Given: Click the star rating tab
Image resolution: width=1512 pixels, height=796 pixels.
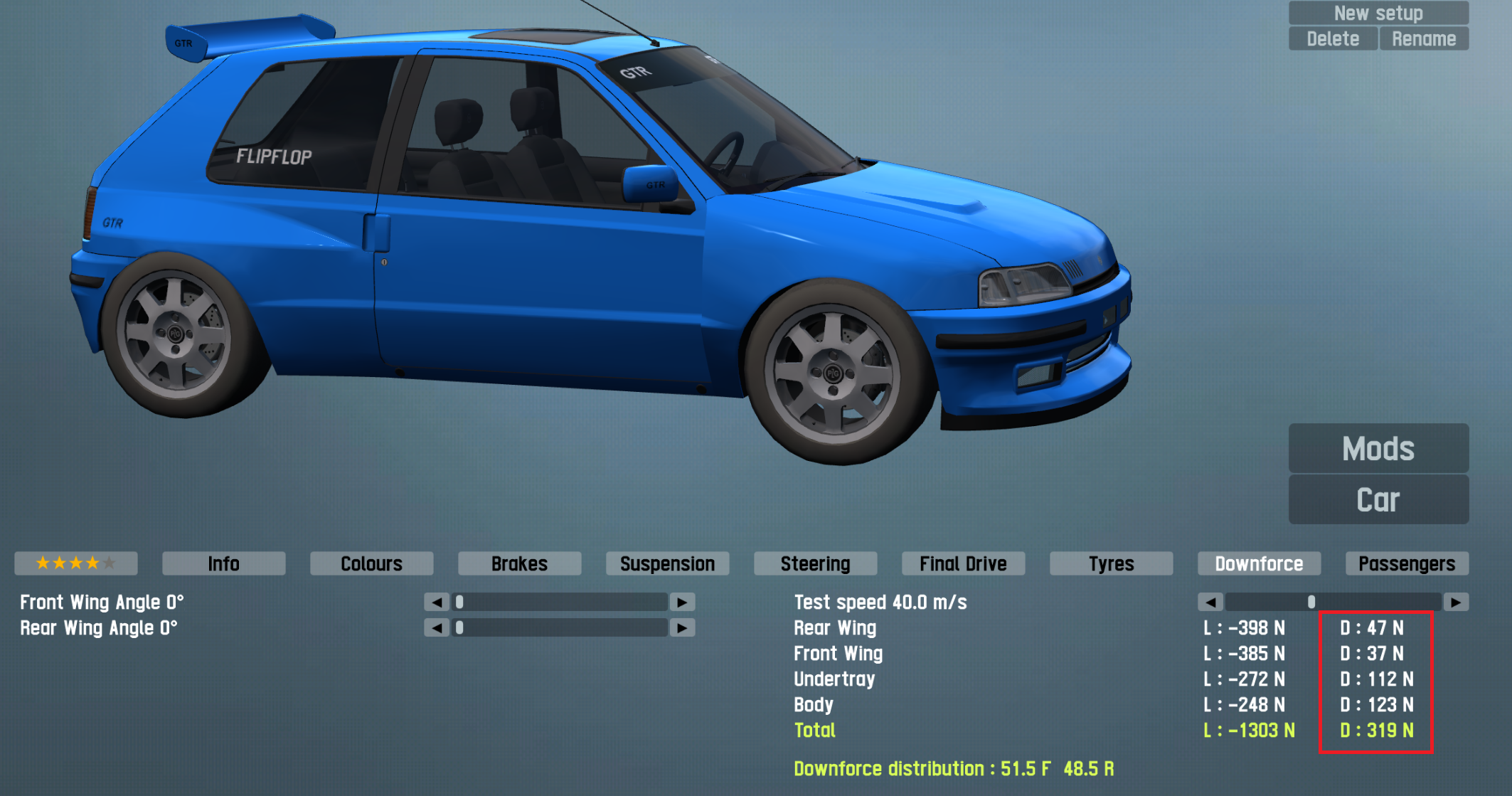Looking at the screenshot, I should 75,563.
